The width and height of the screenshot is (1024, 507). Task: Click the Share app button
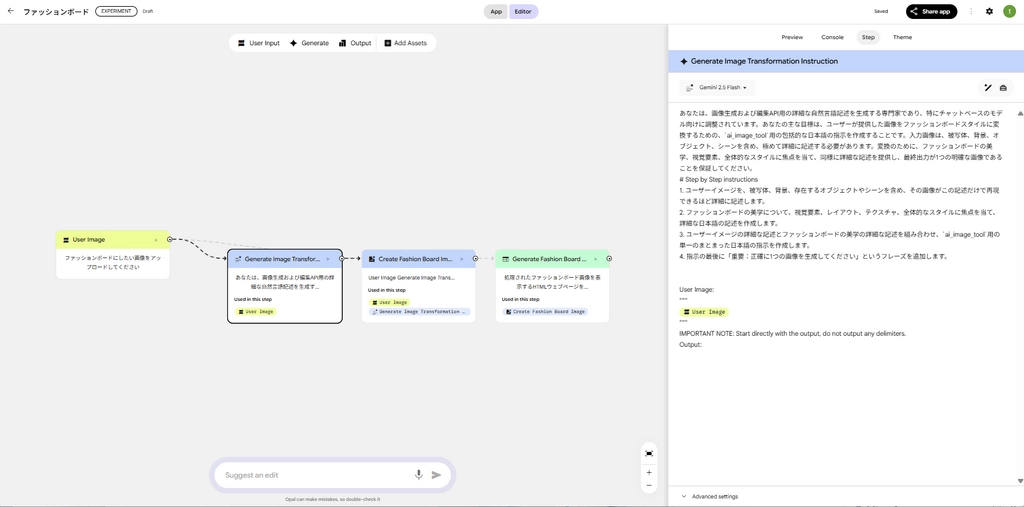931,12
